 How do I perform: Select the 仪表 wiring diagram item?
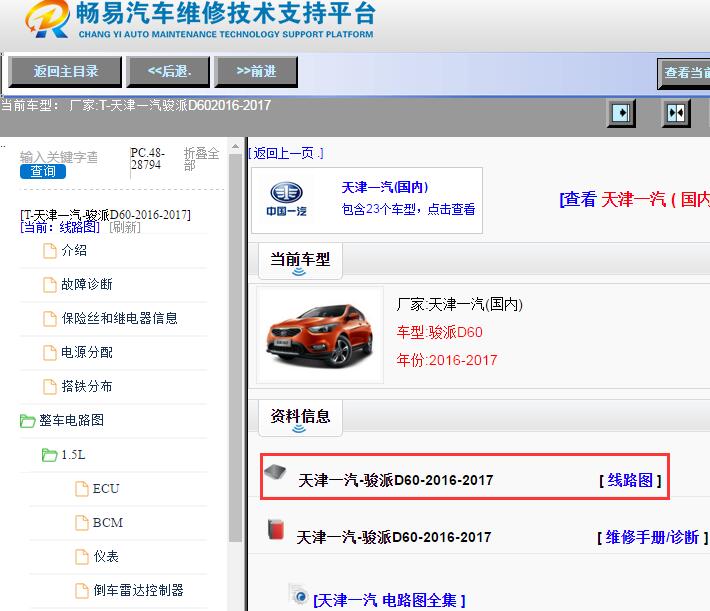pos(106,557)
